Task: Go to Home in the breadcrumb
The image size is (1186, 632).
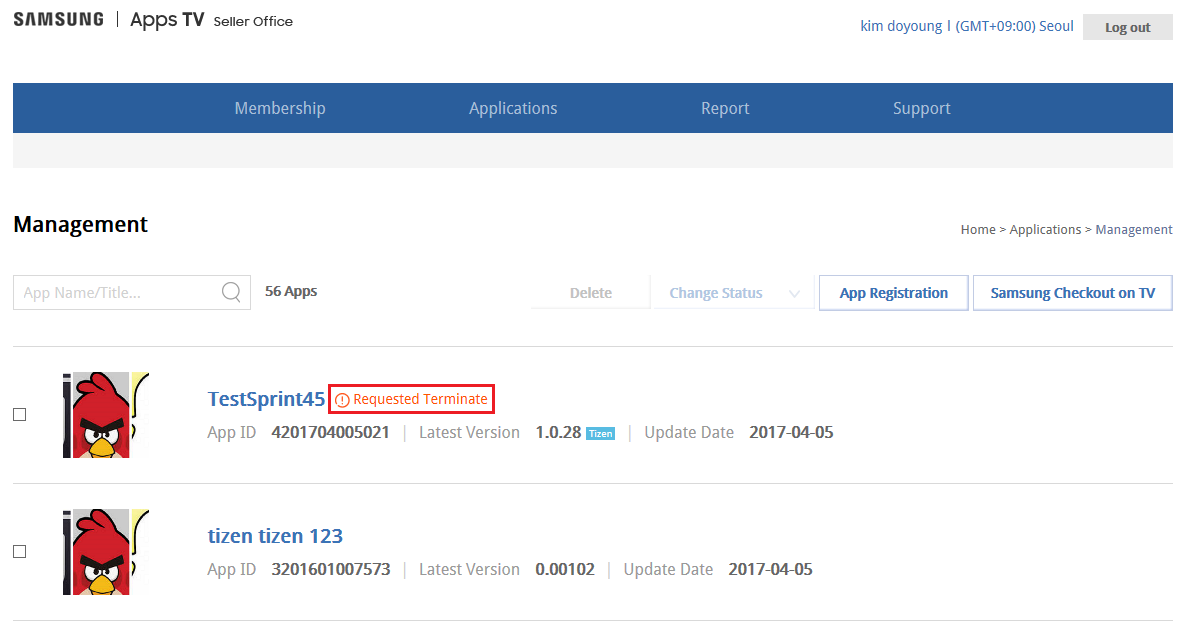Action: (978, 229)
